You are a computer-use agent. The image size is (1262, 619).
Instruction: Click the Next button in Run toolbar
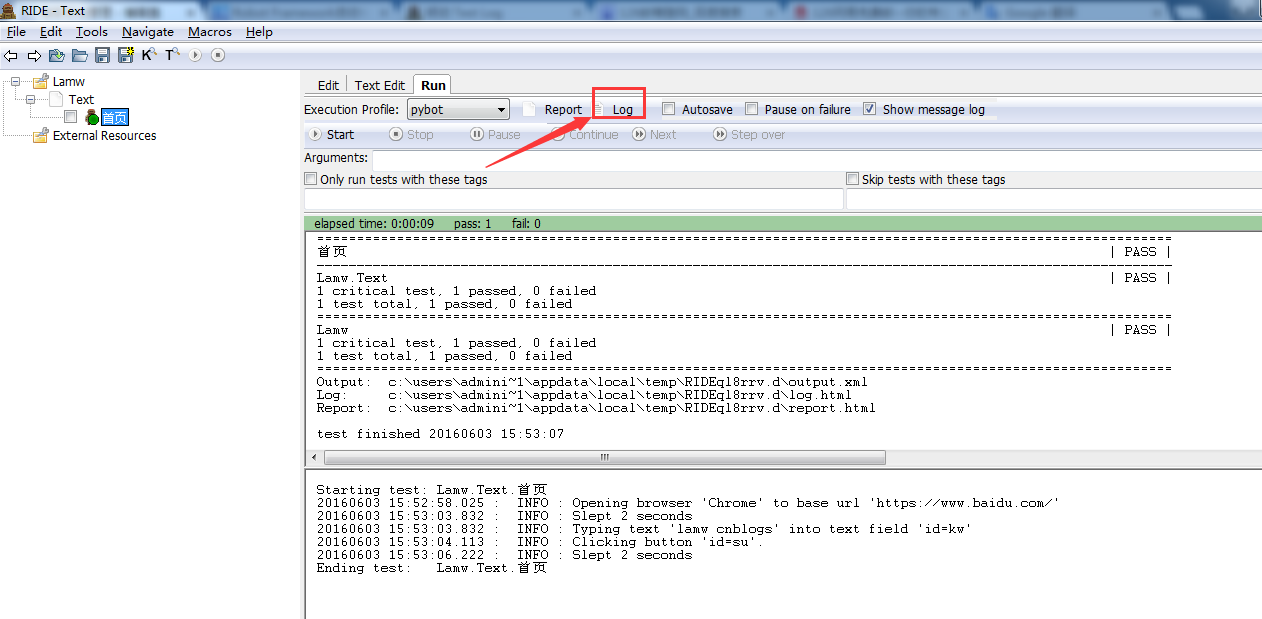[655, 135]
